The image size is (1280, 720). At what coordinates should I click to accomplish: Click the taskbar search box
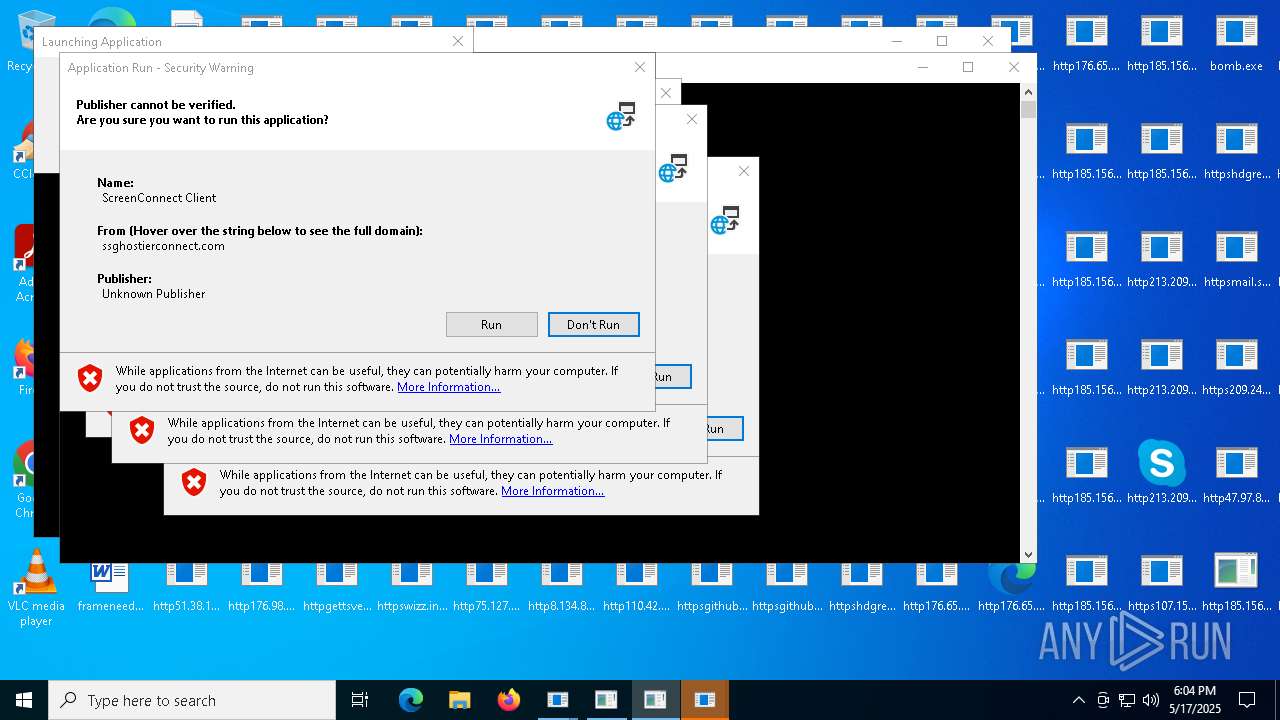point(192,700)
